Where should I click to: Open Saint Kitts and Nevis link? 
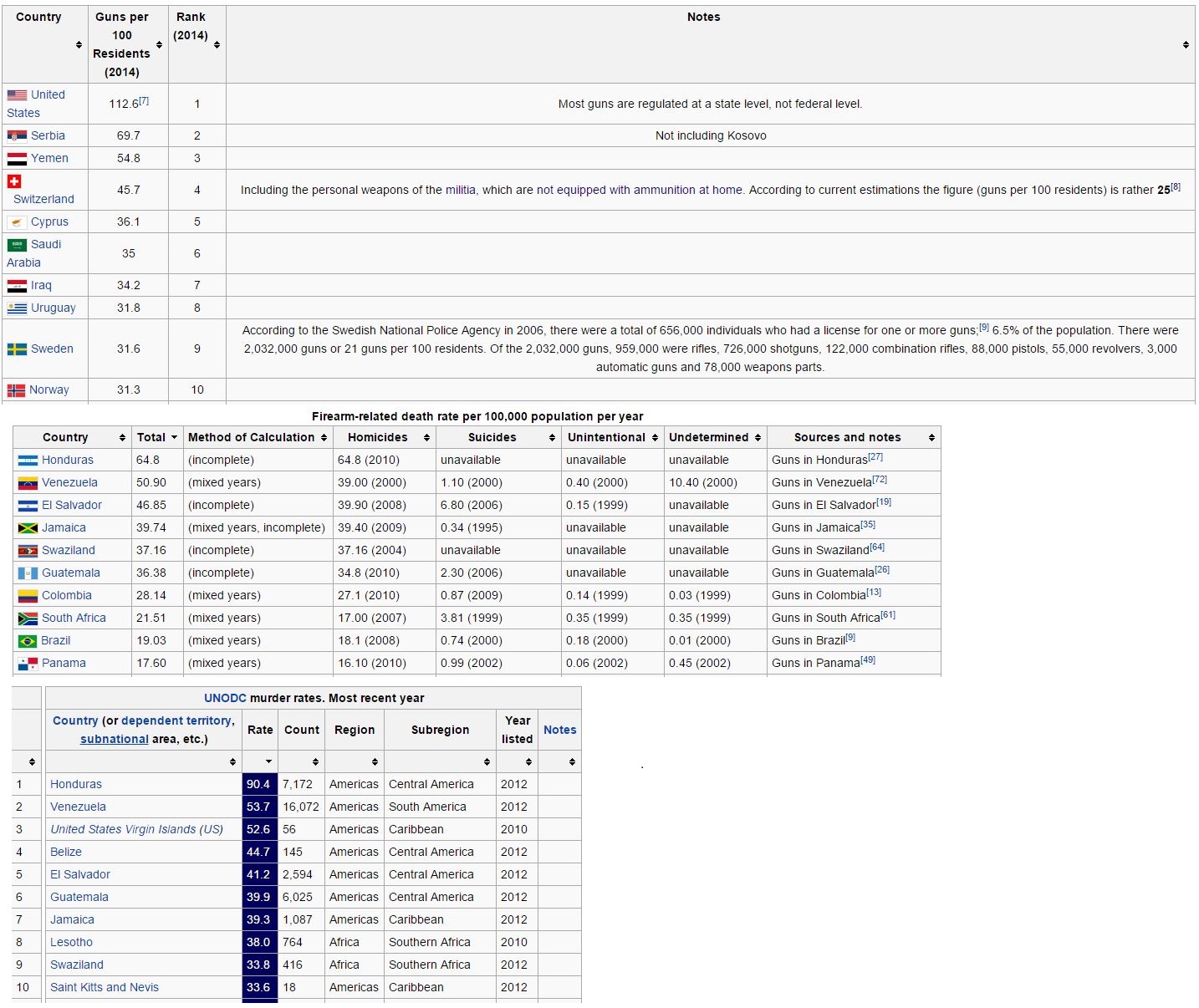105,987
